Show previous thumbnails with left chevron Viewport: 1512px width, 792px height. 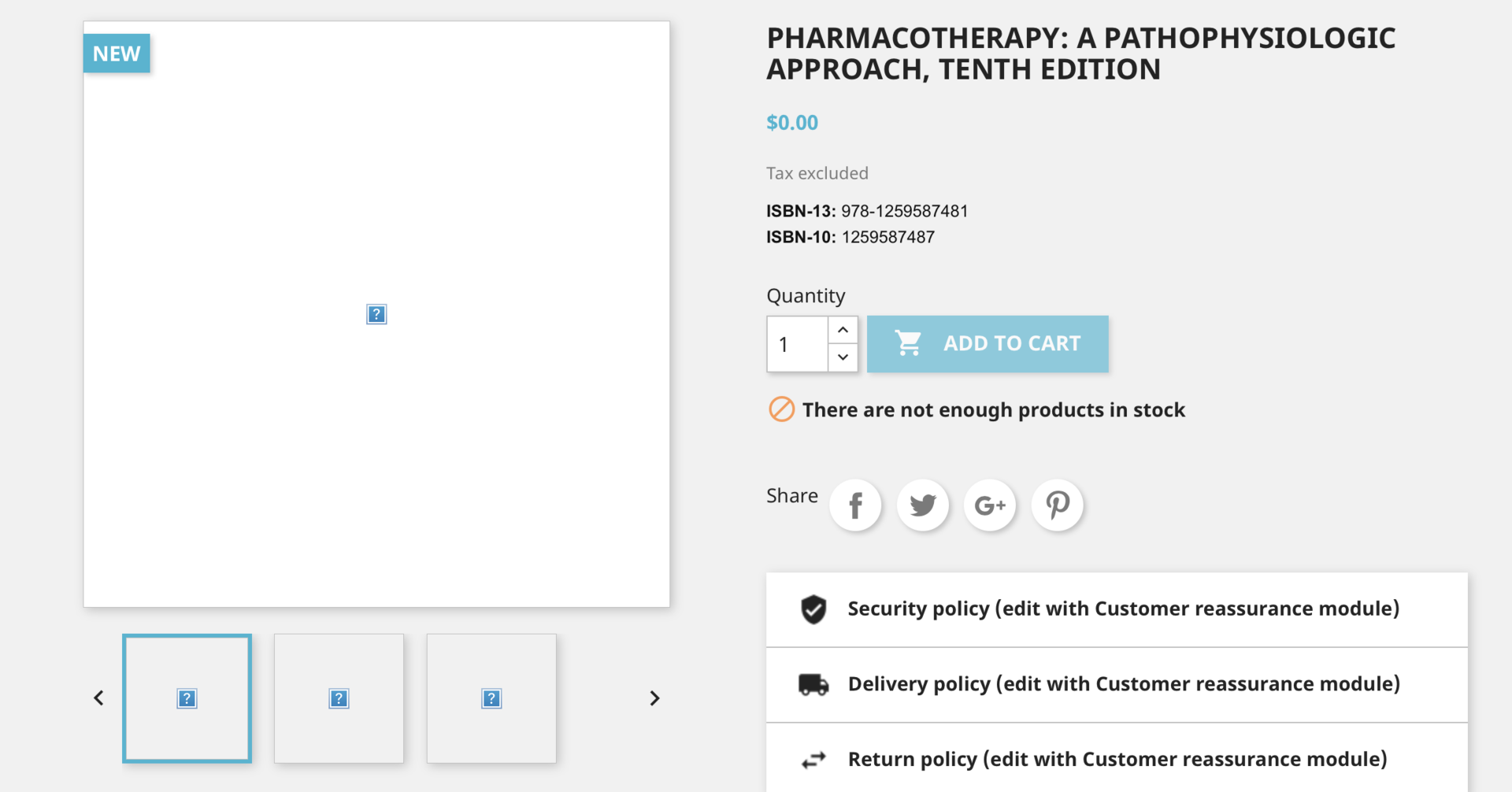tap(98, 698)
